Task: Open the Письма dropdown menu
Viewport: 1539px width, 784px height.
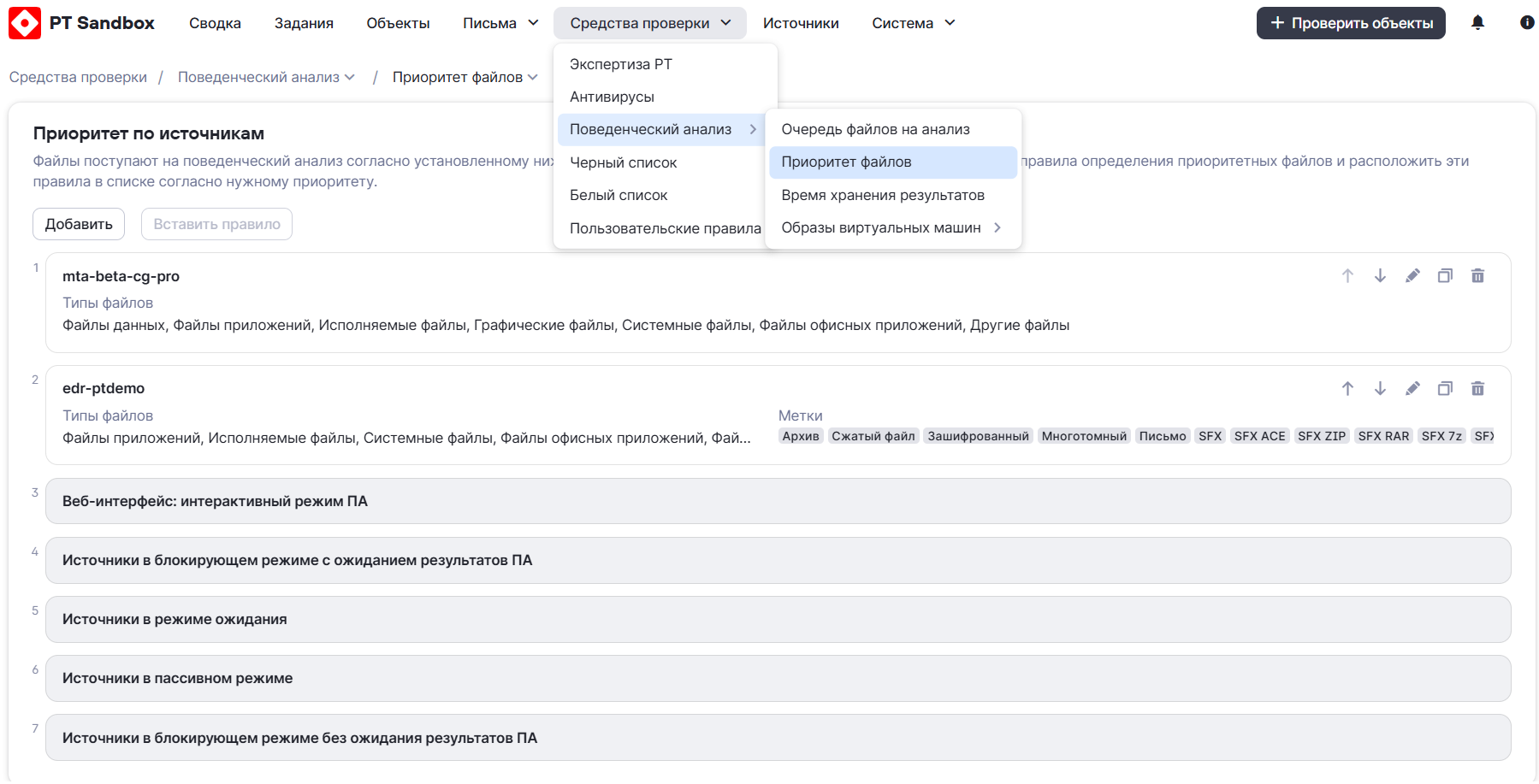Action: point(500,23)
